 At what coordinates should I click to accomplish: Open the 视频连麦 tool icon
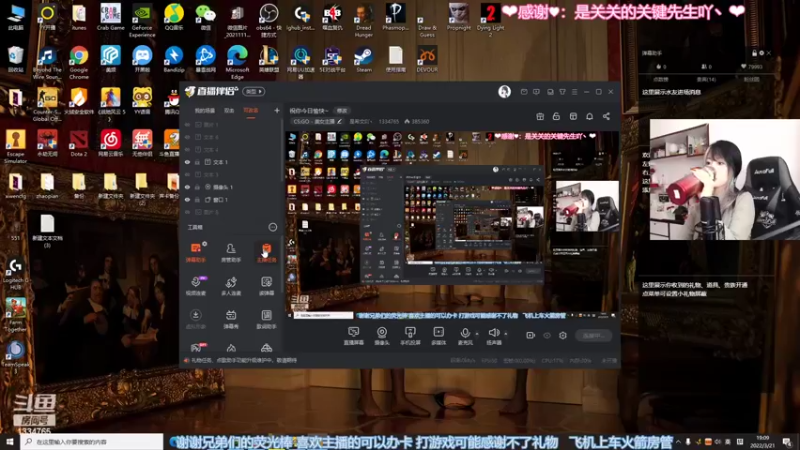(195, 286)
